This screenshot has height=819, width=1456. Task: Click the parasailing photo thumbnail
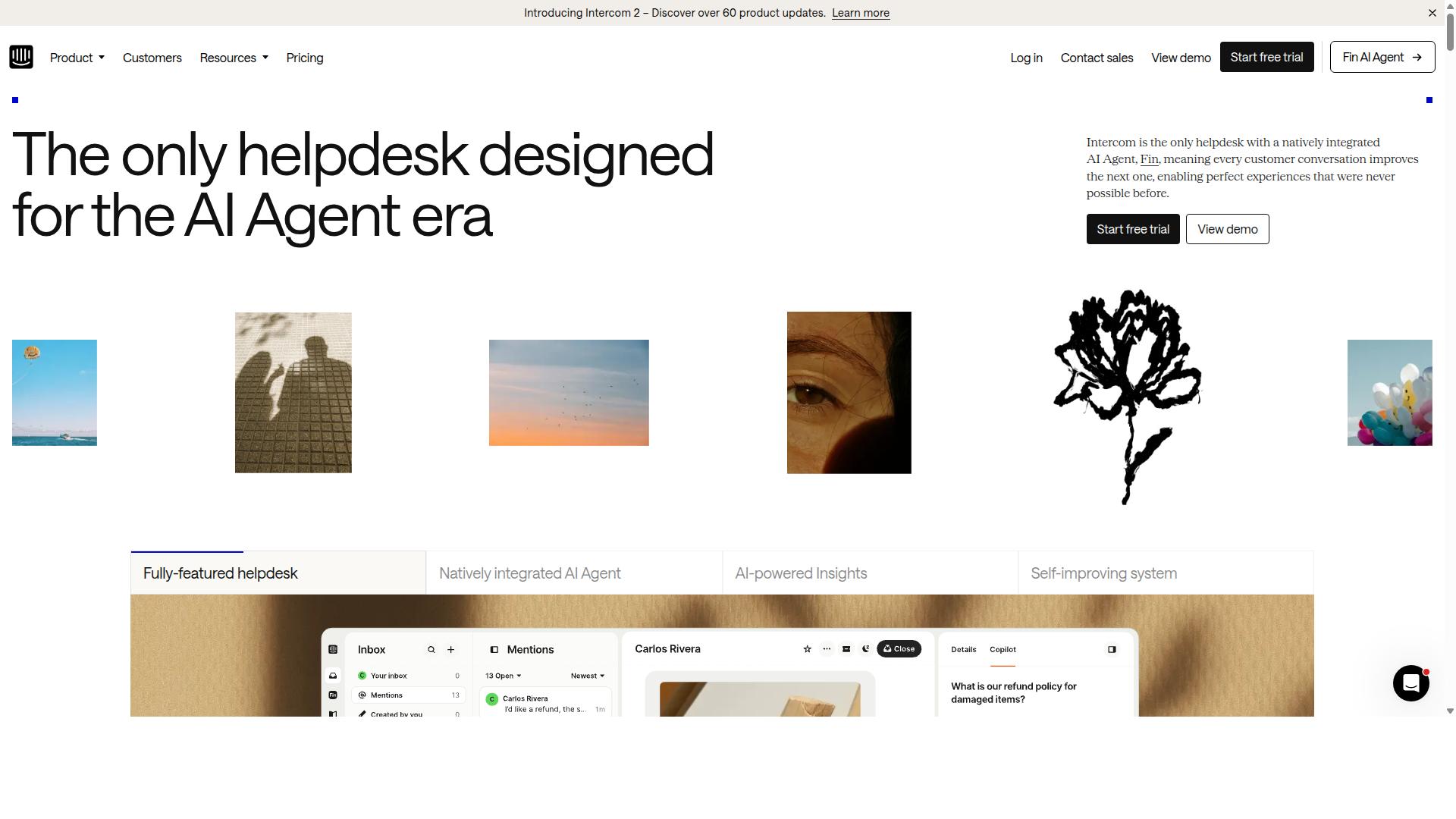(55, 393)
